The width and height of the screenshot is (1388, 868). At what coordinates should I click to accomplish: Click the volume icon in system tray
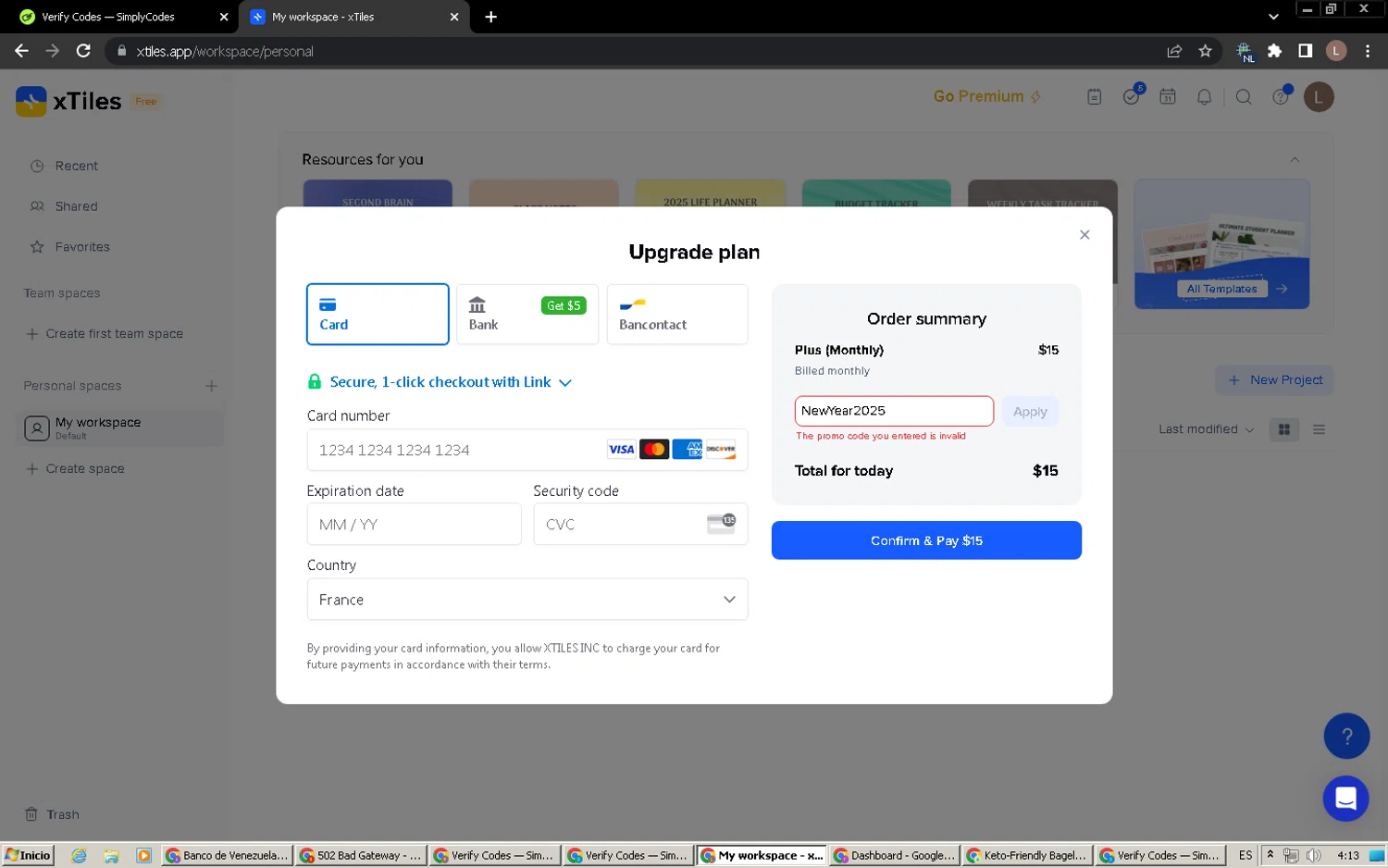[x=1313, y=855]
